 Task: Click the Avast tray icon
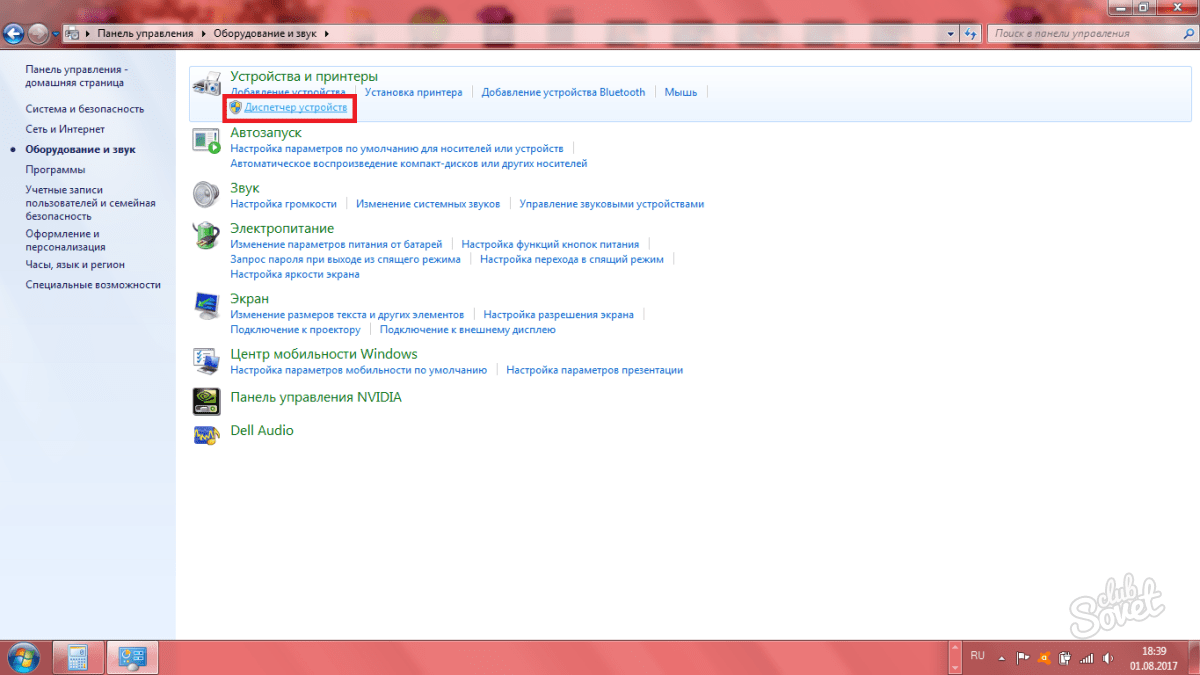click(1043, 657)
